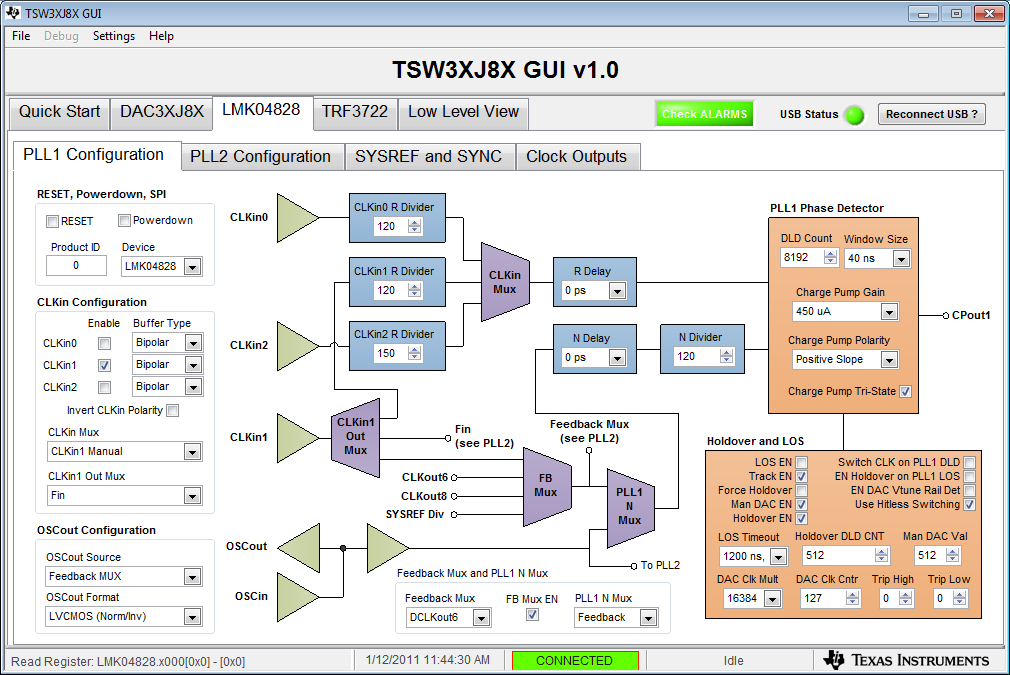Toggle Charge Pump Tri-State checkbox
Screen dimensions: 1010x675
click(x=906, y=392)
